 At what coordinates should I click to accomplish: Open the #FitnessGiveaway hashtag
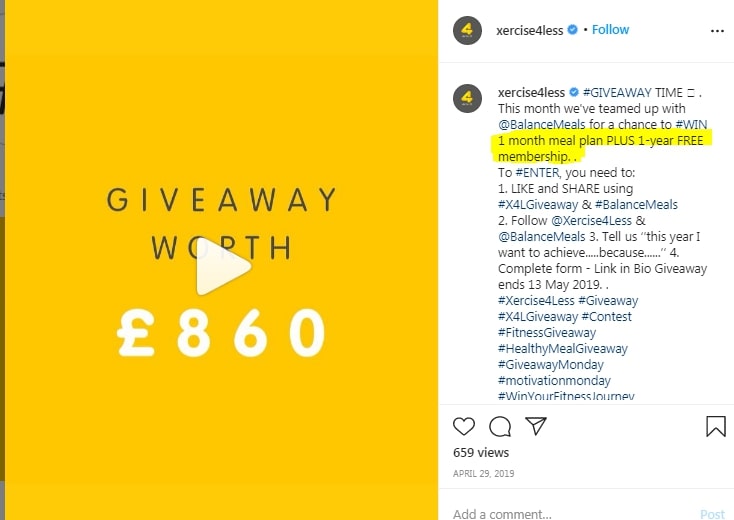pyautogui.click(x=547, y=333)
